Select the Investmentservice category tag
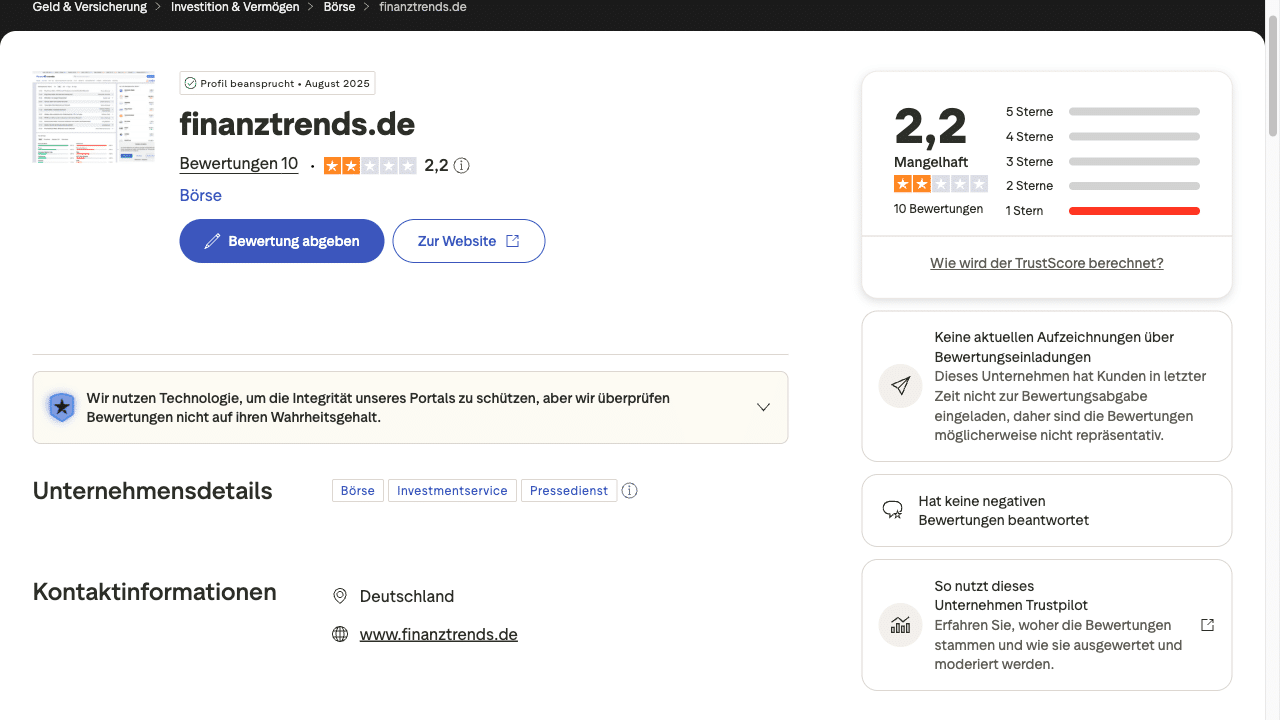Image resolution: width=1280 pixels, height=720 pixels. point(452,490)
